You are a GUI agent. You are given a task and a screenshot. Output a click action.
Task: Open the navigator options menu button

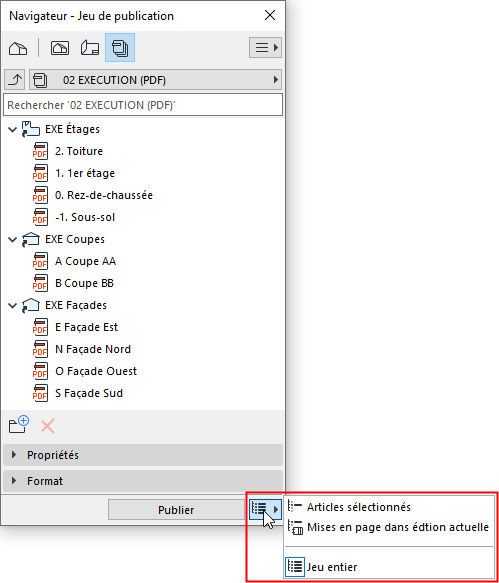coord(265,48)
